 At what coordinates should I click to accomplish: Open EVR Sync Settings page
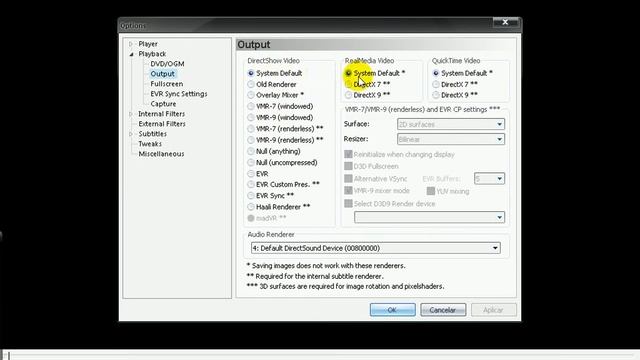click(x=179, y=94)
